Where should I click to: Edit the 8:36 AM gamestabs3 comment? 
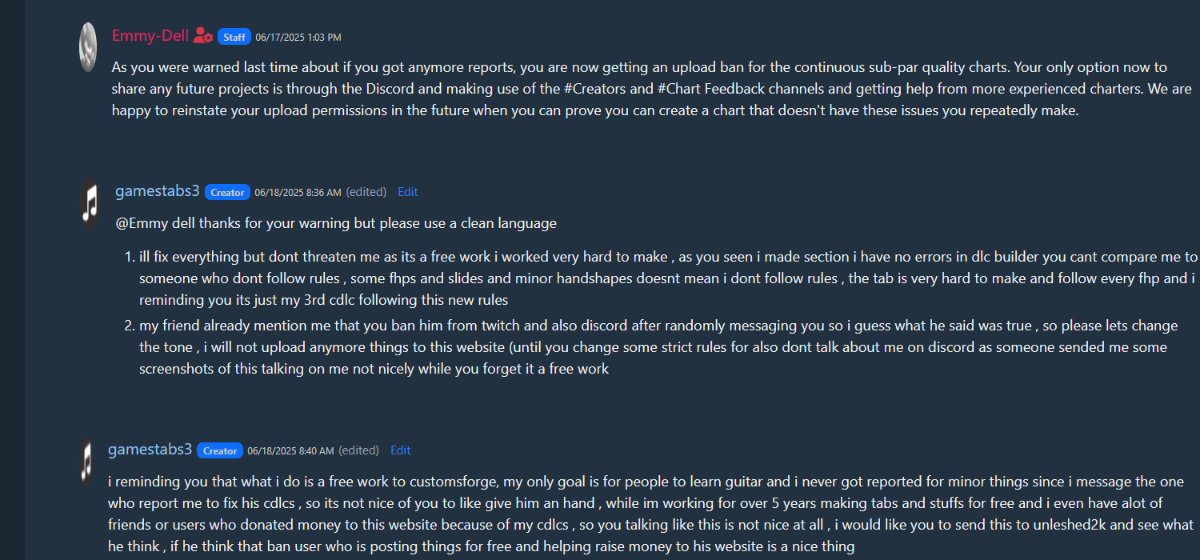click(x=408, y=192)
